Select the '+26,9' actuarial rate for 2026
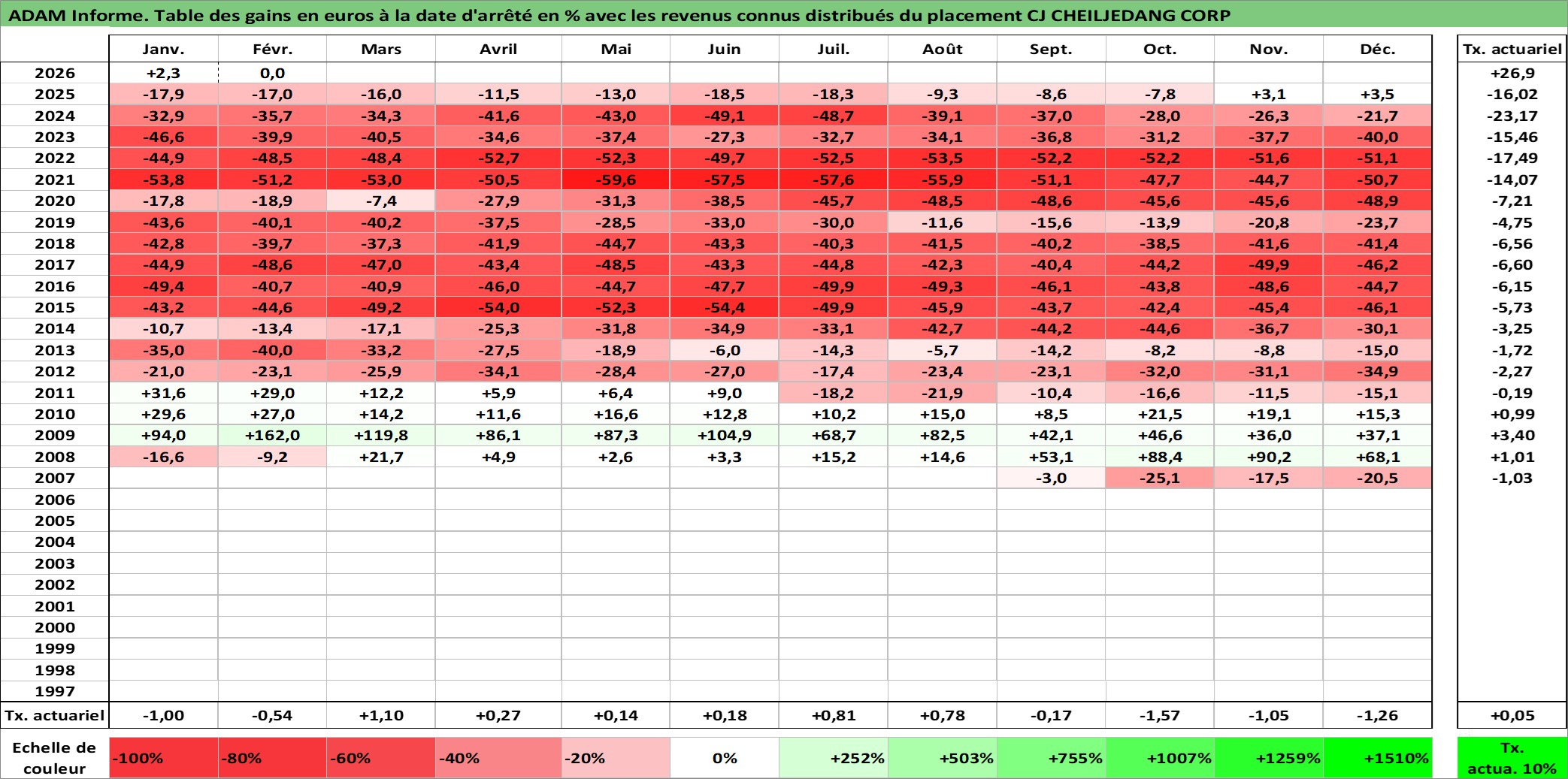The height and width of the screenshot is (779, 1568). point(1512,73)
